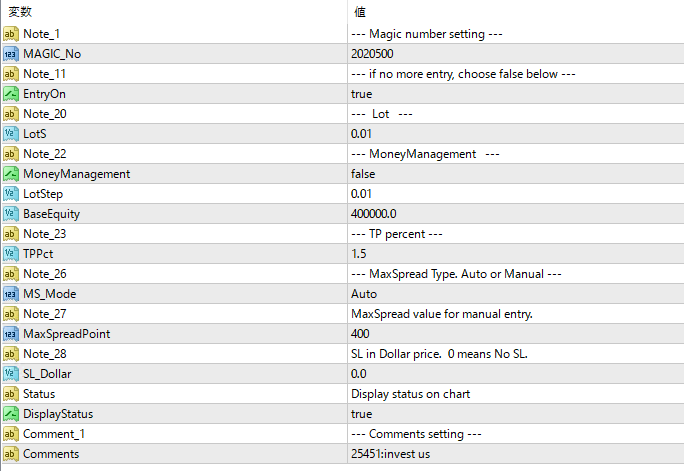The width and height of the screenshot is (684, 471).
Task: Click the double-type icon beside LotS
Action: coord(11,133)
